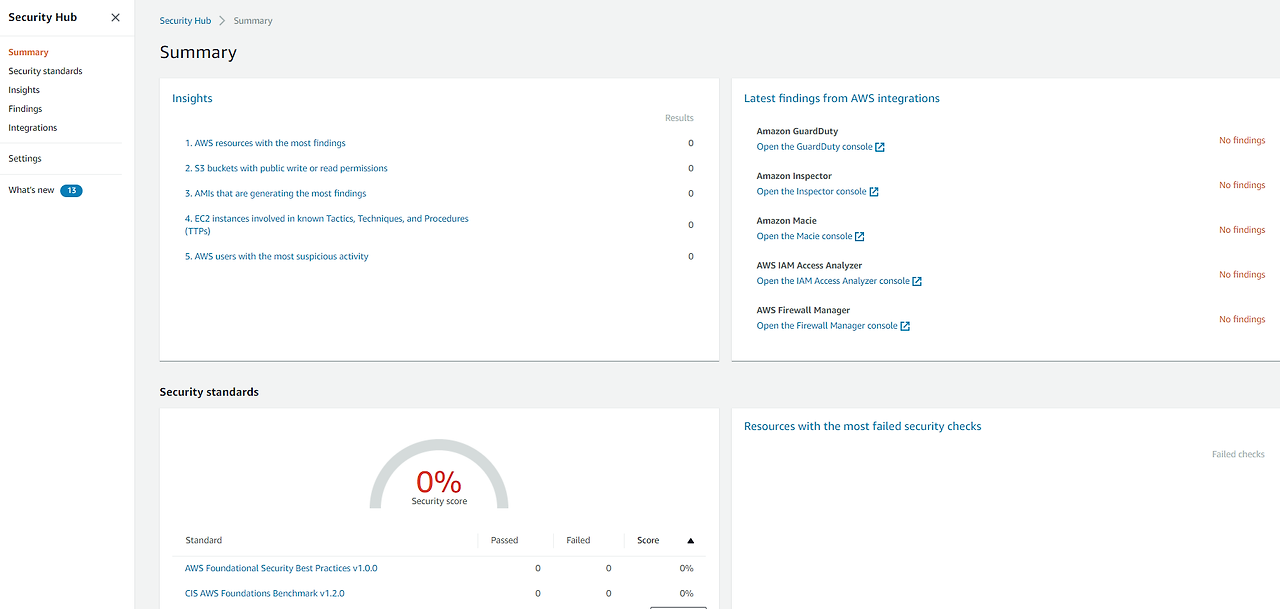This screenshot has height=609, width=1280.
Task: Close the Security Hub sidebar panel
Action: (x=115, y=17)
